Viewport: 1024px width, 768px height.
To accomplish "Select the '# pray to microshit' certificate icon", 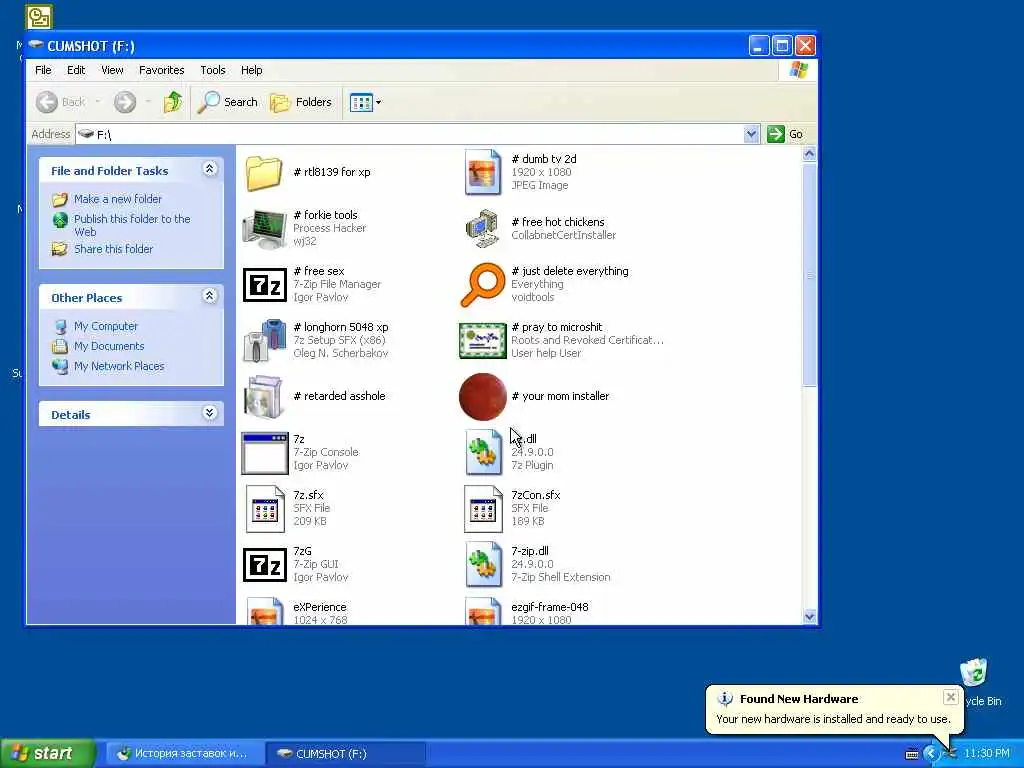I will pos(483,340).
